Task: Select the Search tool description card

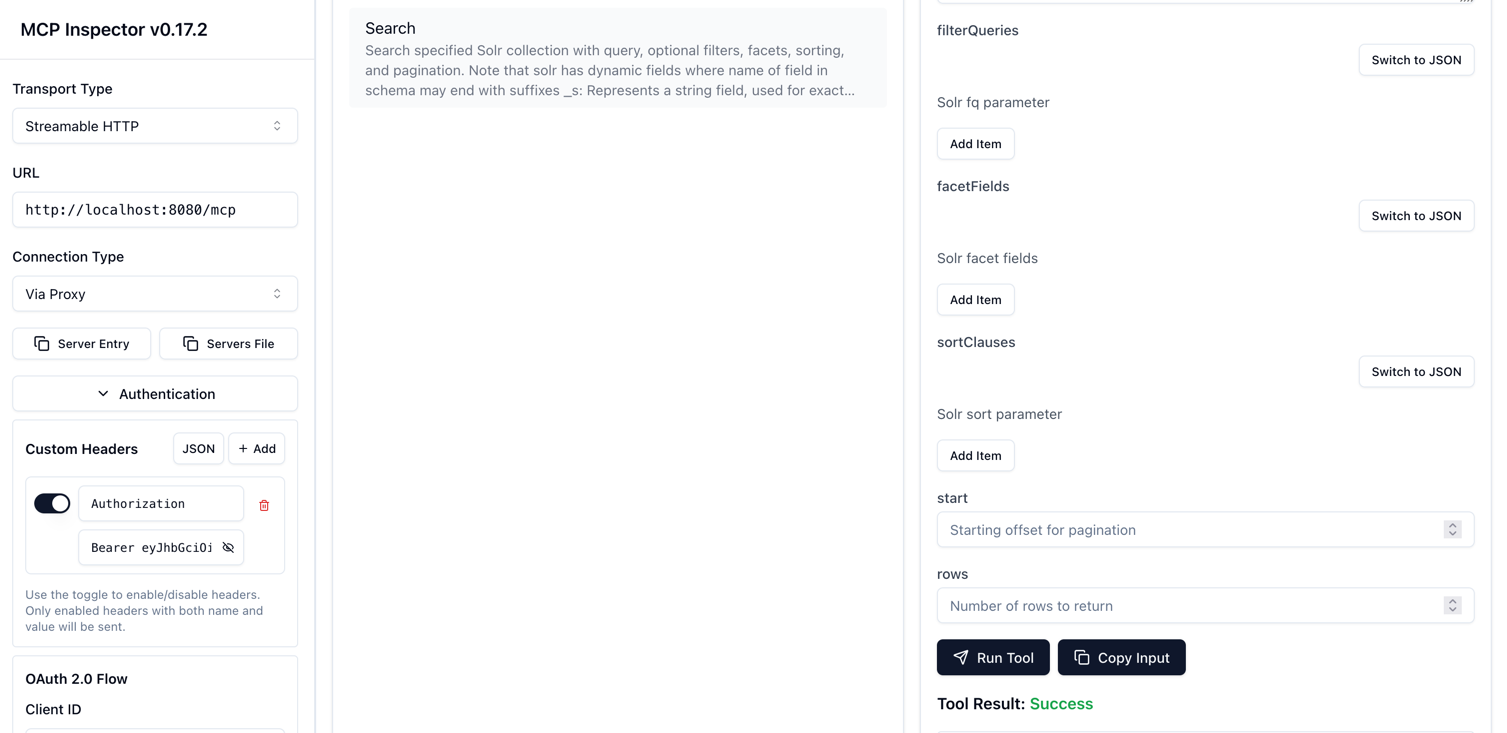Action: [617, 57]
